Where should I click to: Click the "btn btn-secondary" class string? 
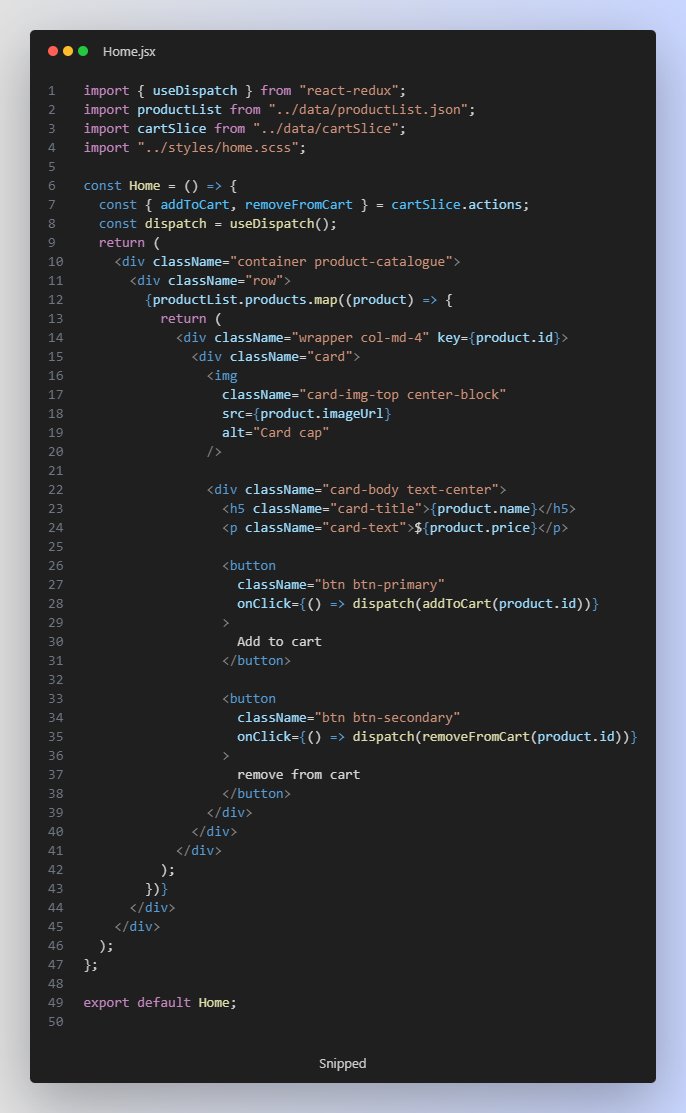pyautogui.click(x=387, y=718)
